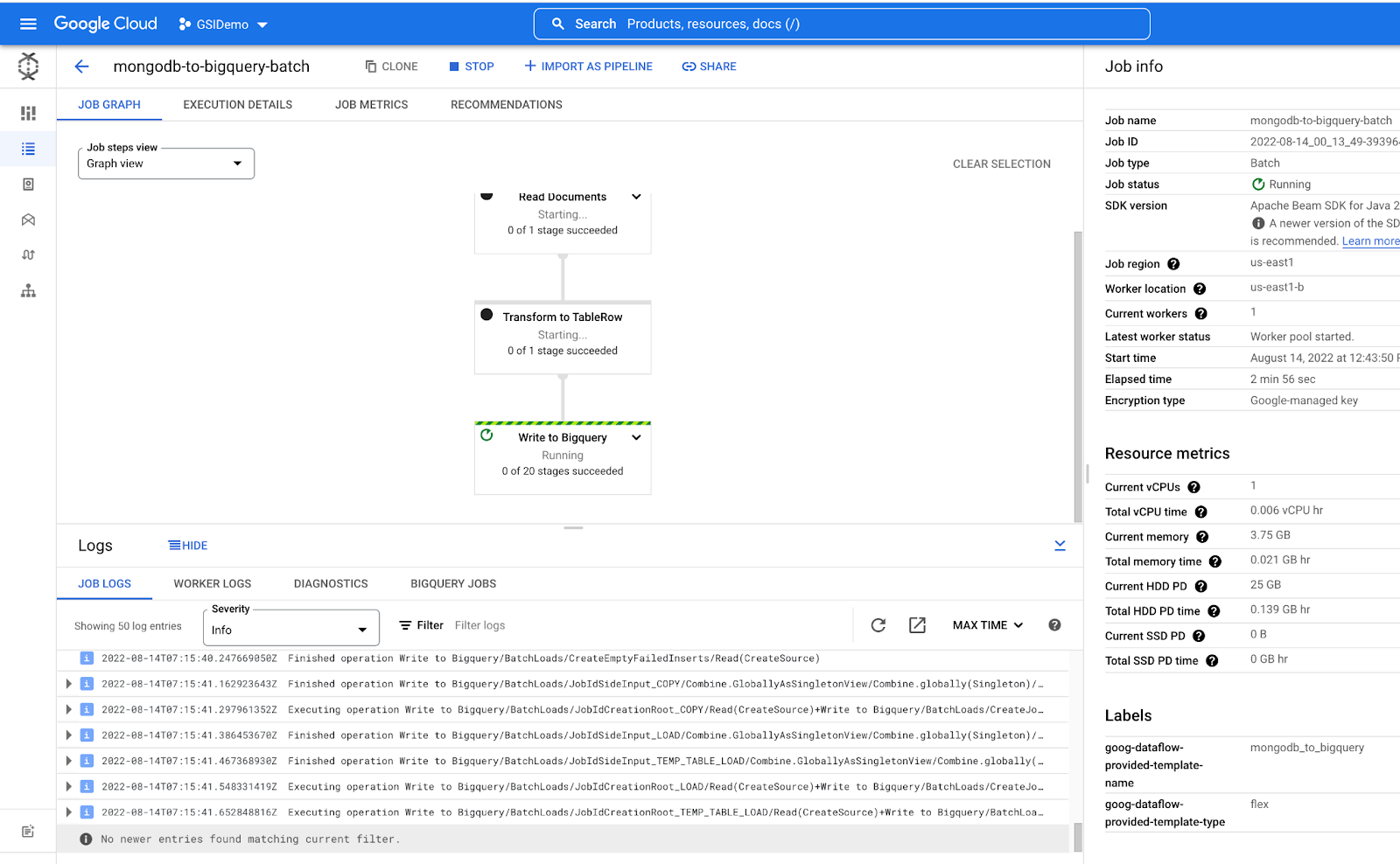This screenshot has height=864, width=1400.
Task: Click the job graph vertical scrollbar
Action: [1078, 376]
